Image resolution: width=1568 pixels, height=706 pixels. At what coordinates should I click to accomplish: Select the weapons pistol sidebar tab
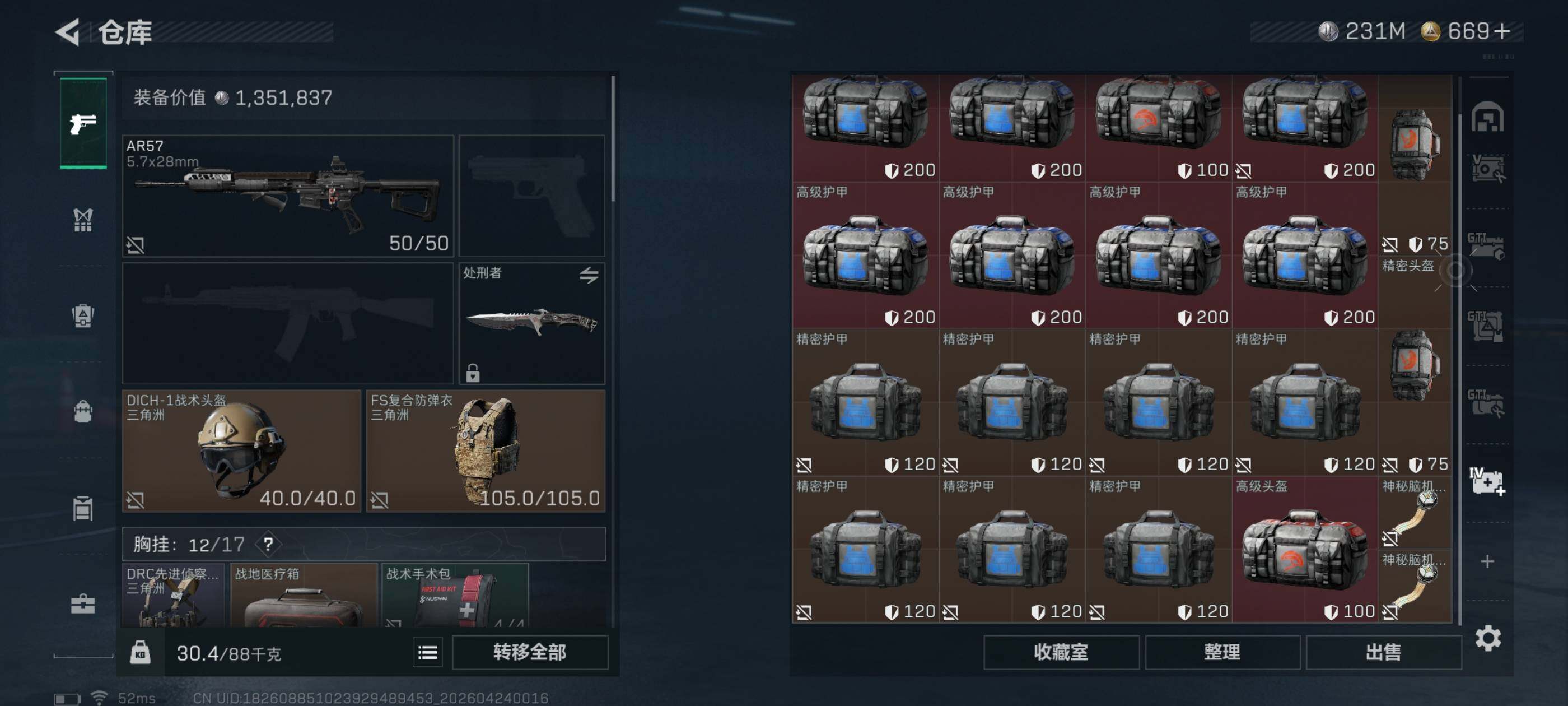pos(83,123)
